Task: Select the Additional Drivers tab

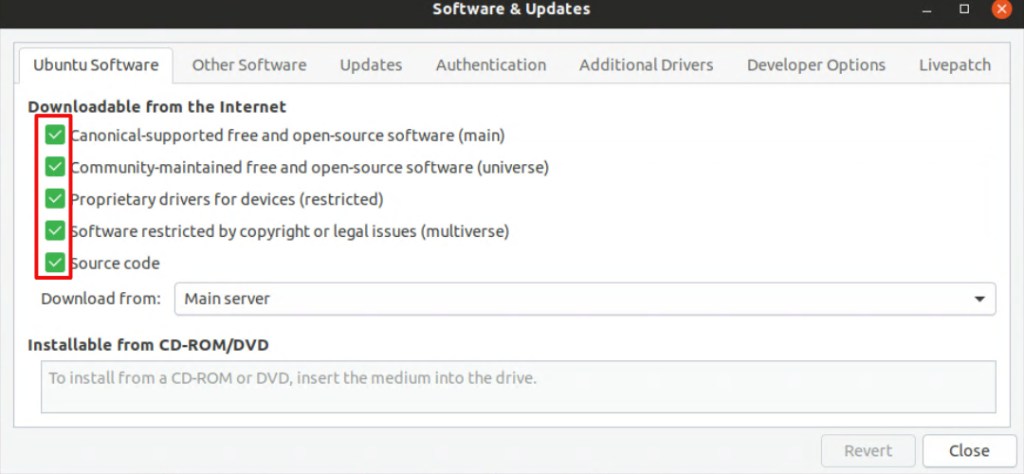Action: point(646,65)
